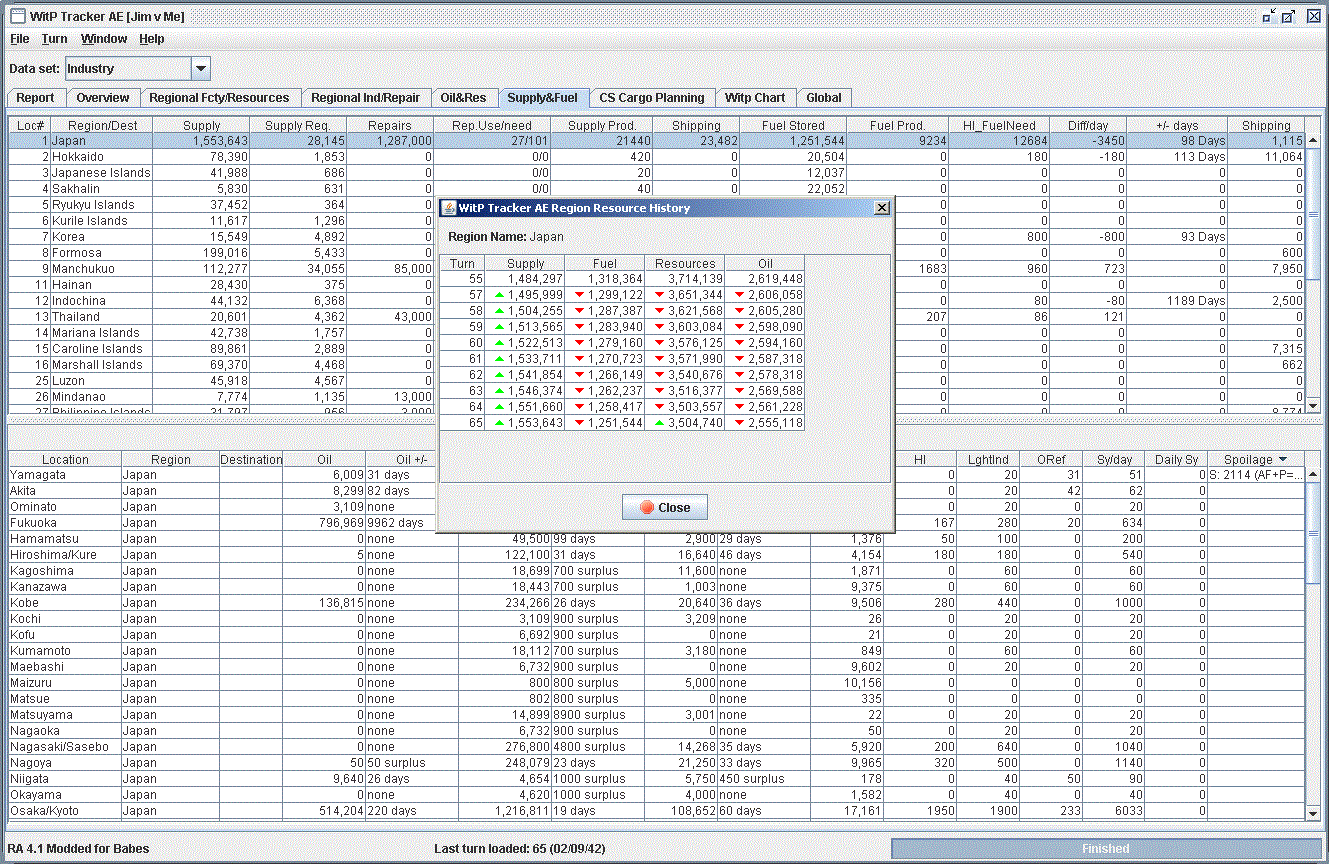
Task: Click the Java icon on the Region Resource History dialog
Action: (449, 208)
